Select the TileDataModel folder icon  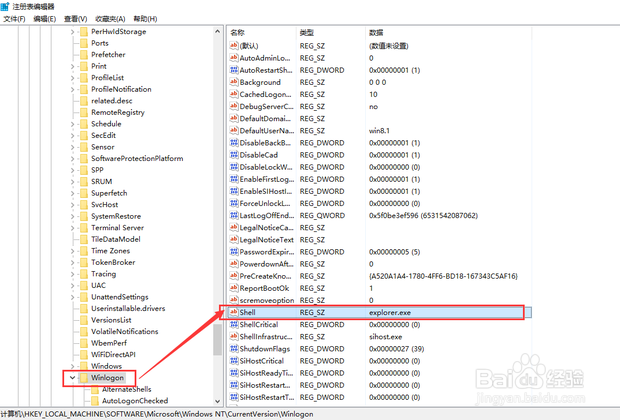pos(84,239)
